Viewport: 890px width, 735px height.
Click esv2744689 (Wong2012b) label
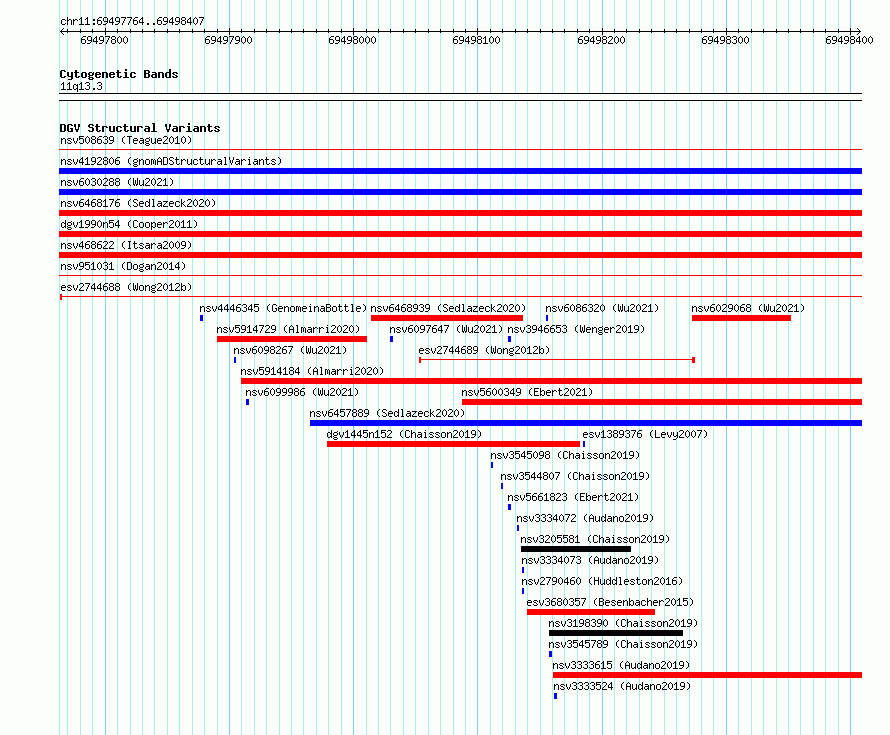(484, 350)
